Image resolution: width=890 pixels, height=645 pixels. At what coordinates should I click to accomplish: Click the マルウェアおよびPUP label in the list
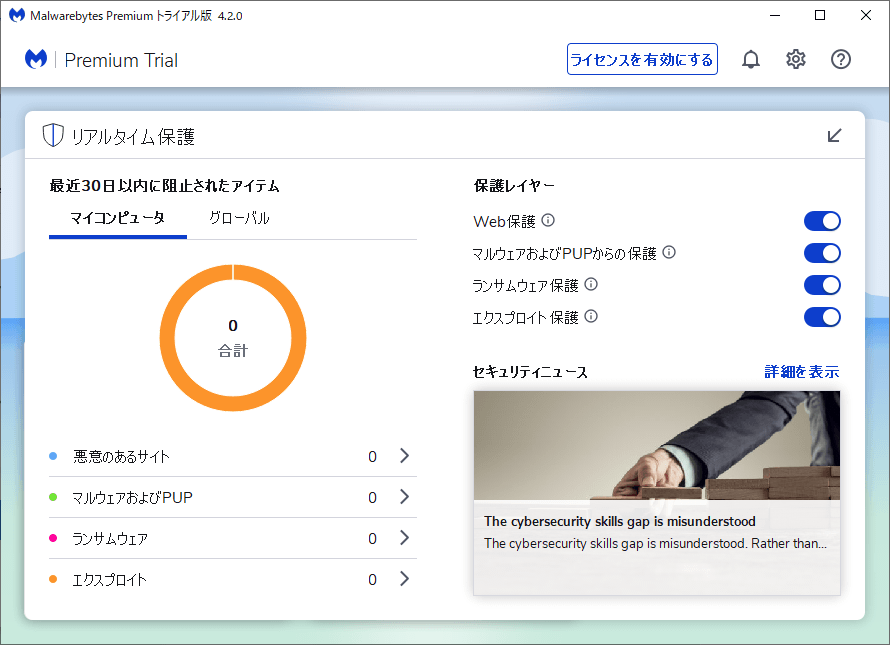[132, 497]
